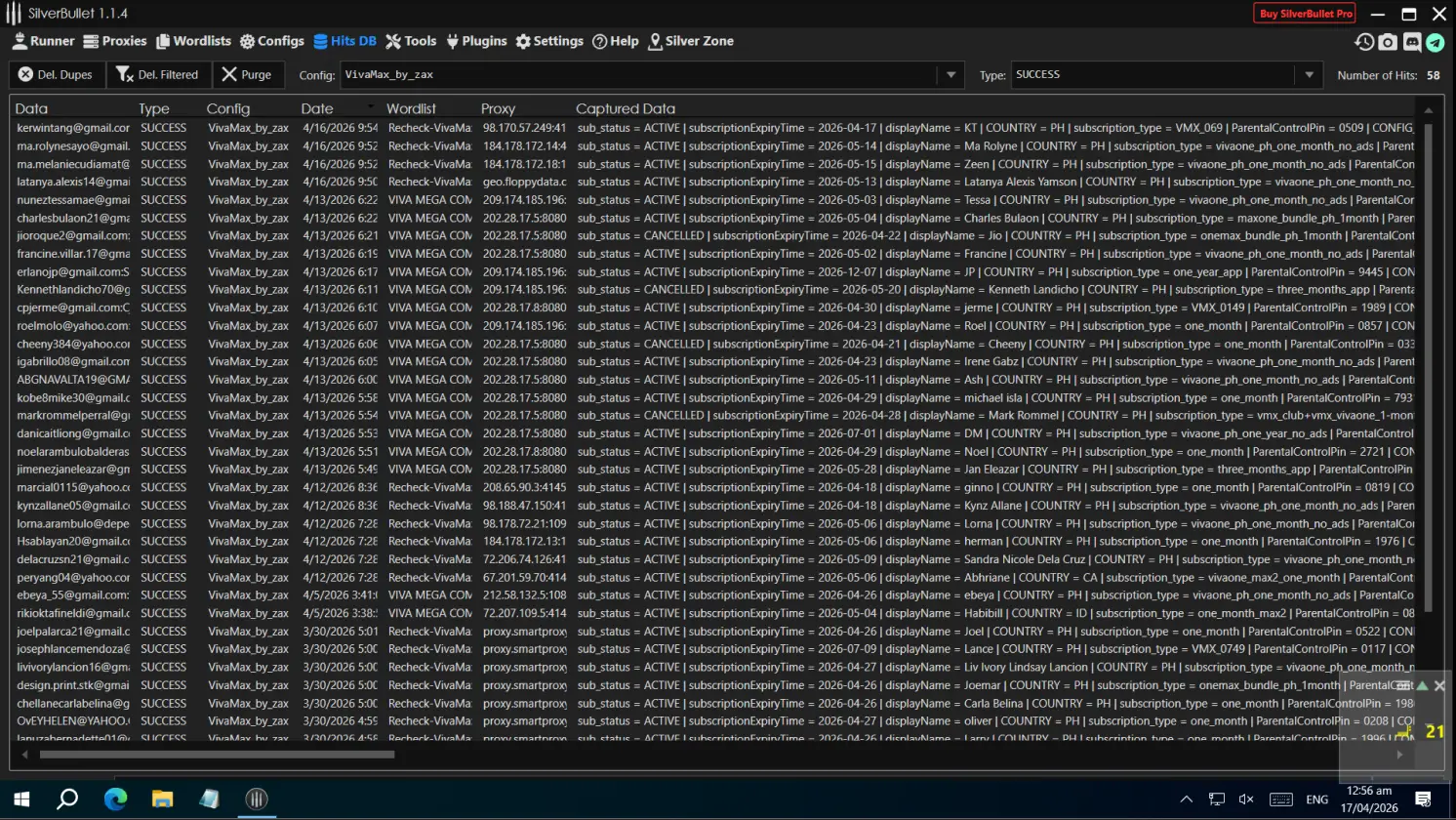Viewport: 1456px width, 820px height.
Task: Show hidden system tray icons
Action: tap(1187, 799)
